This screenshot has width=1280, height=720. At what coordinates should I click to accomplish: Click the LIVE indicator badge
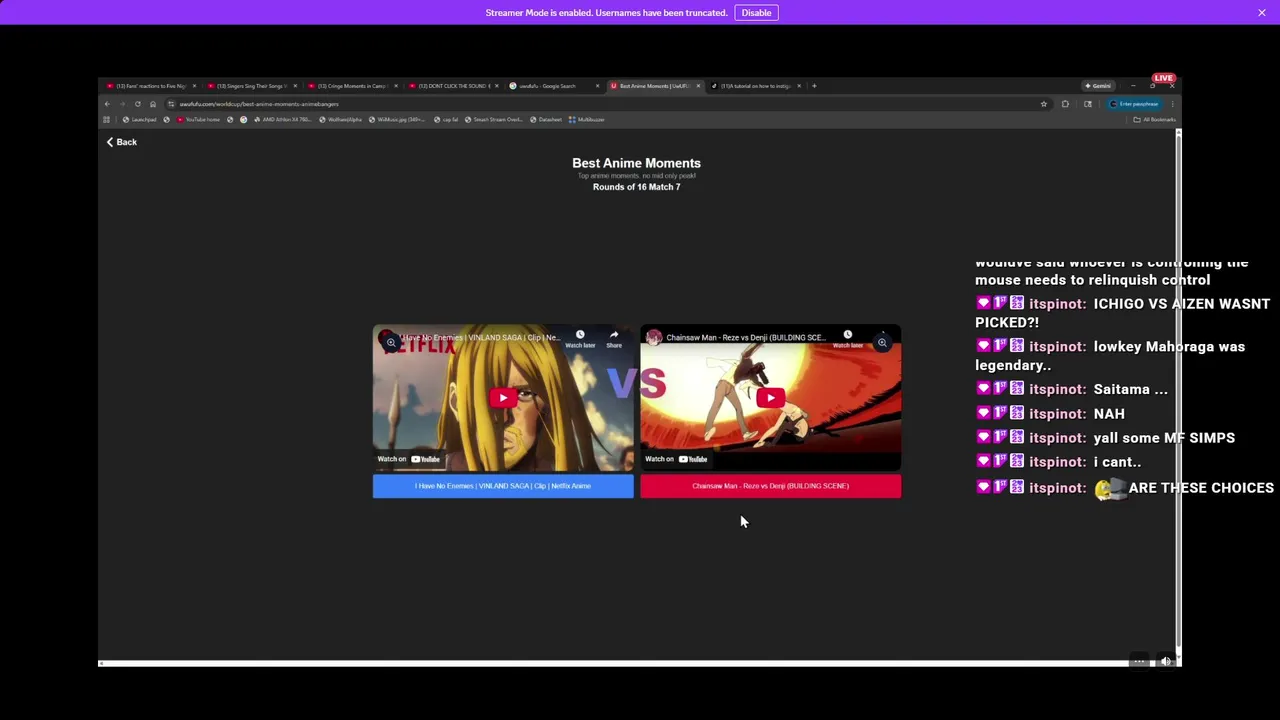click(1163, 78)
